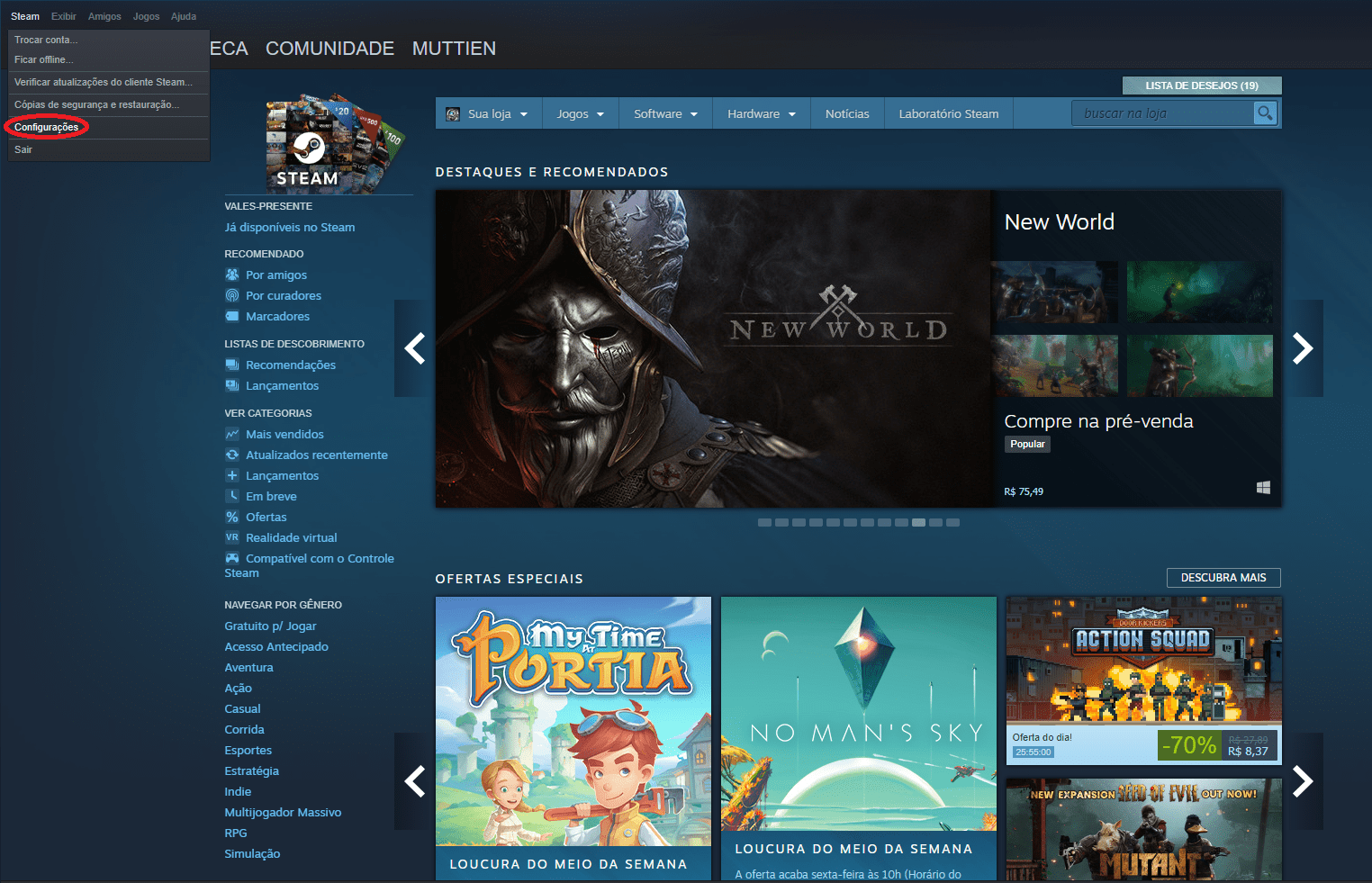Open bottom-right New World archer screenshot
Image resolution: width=1372 pixels, height=883 pixels.
point(1200,365)
